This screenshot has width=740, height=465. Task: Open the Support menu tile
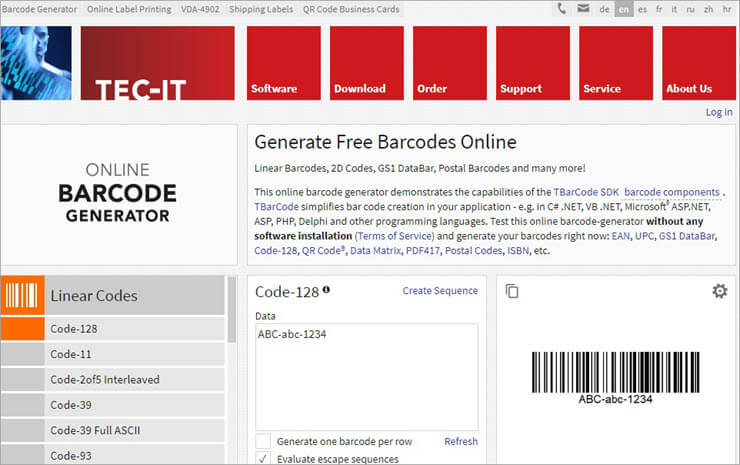tap(533, 63)
